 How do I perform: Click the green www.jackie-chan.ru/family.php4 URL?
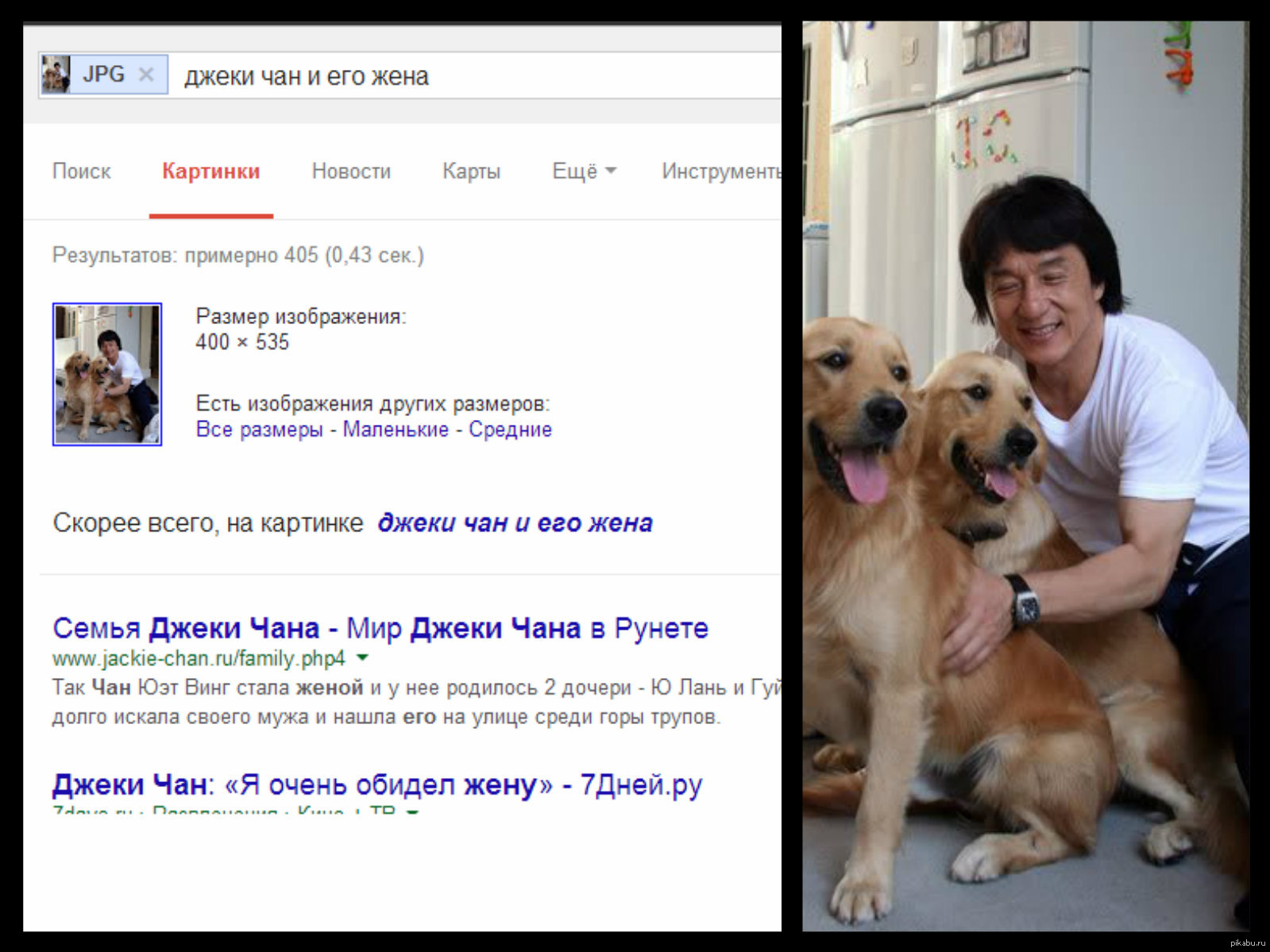(x=199, y=658)
